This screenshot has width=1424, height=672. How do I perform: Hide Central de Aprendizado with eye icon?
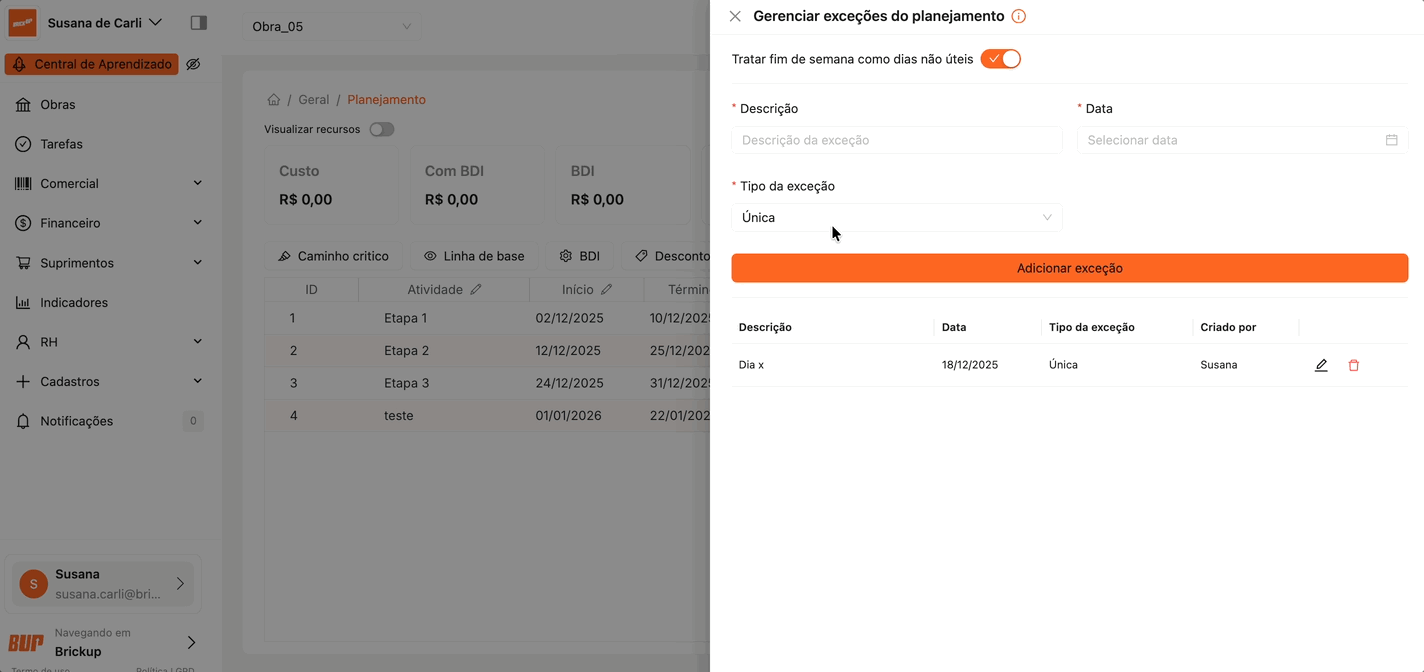coord(194,64)
